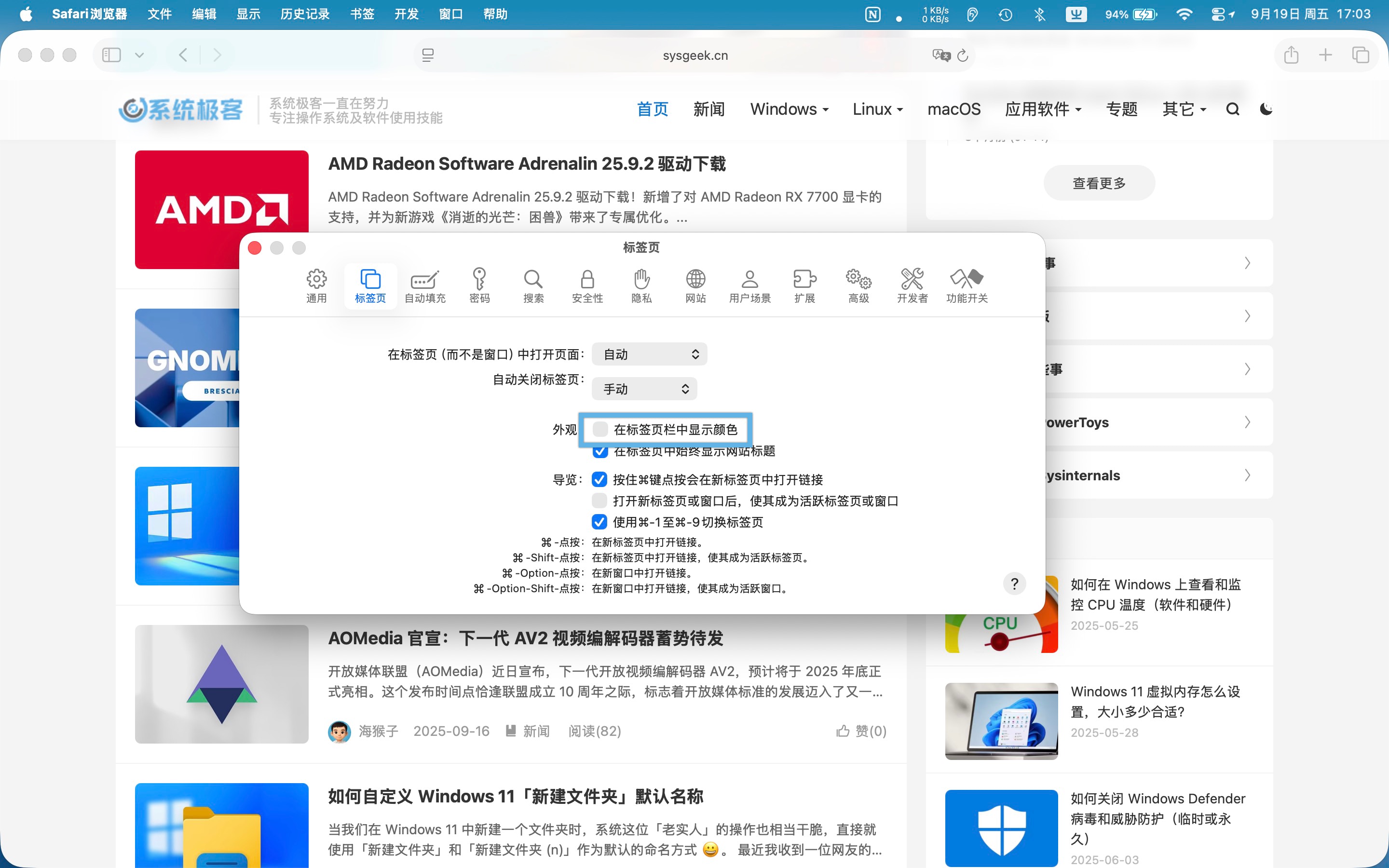Screen dimensions: 1389x868
Task: Expand the 其它 menu on the website
Action: (1184, 109)
